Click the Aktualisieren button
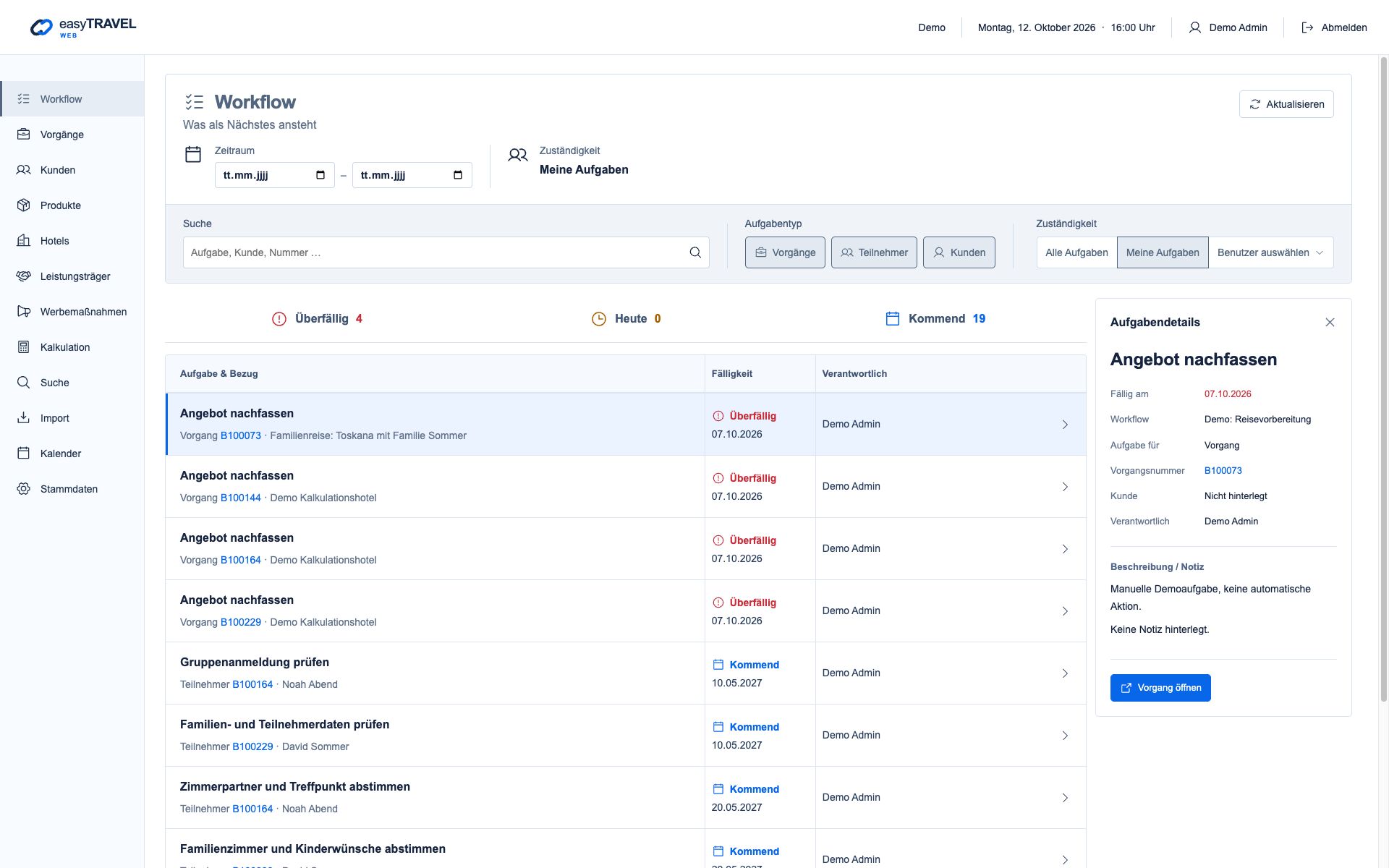Viewport: 1389px width, 868px height. [1286, 104]
